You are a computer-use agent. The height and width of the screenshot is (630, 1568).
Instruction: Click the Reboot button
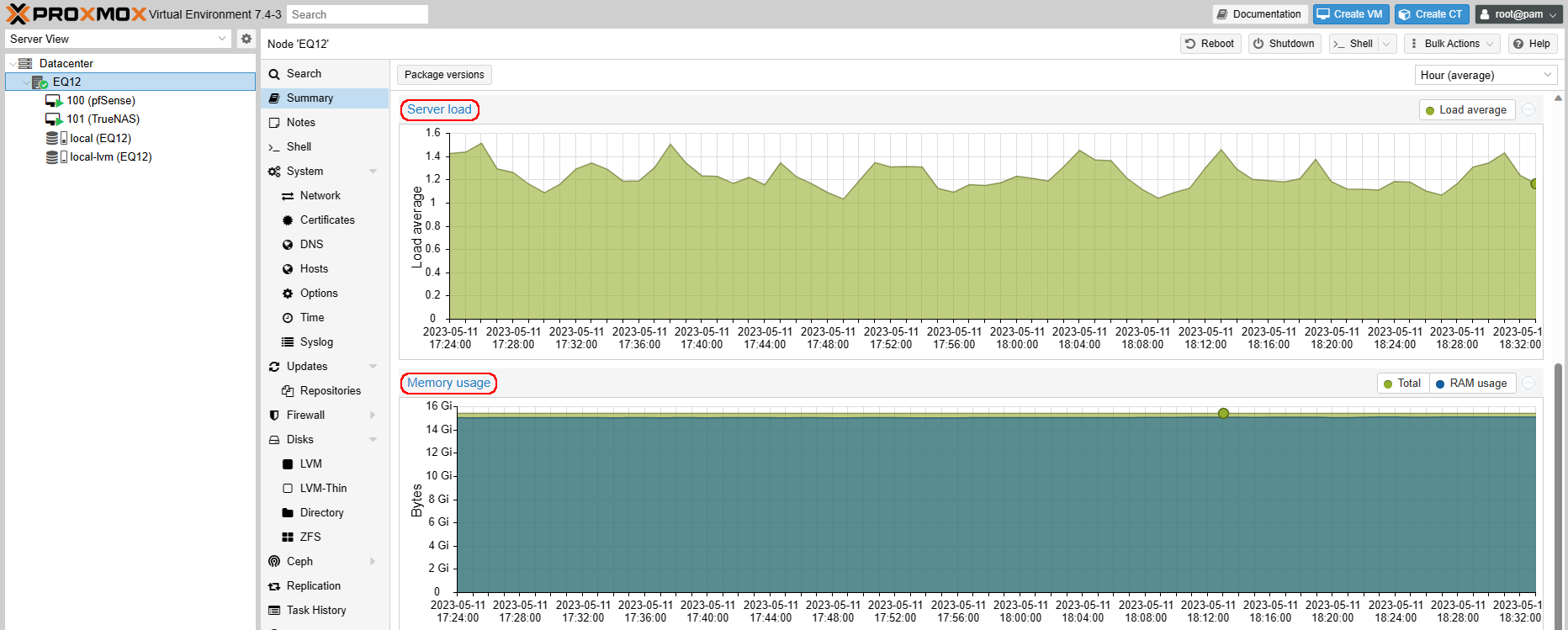pos(1210,44)
